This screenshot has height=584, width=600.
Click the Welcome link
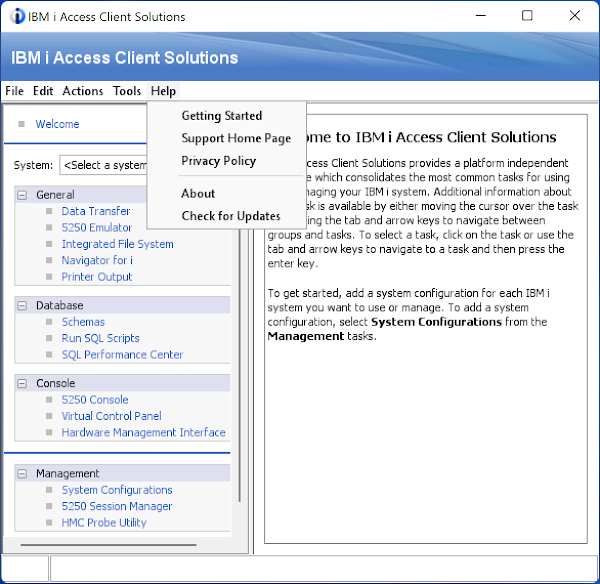(57, 124)
